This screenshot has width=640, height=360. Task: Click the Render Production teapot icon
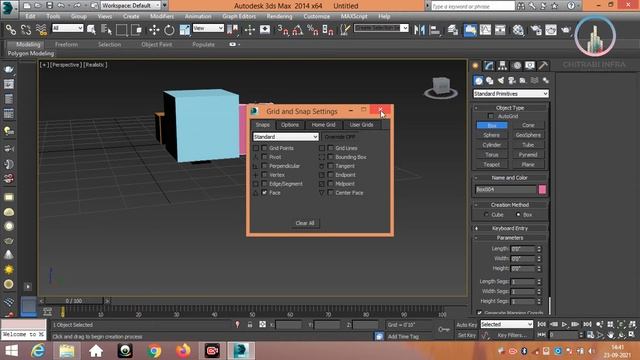coord(566,29)
